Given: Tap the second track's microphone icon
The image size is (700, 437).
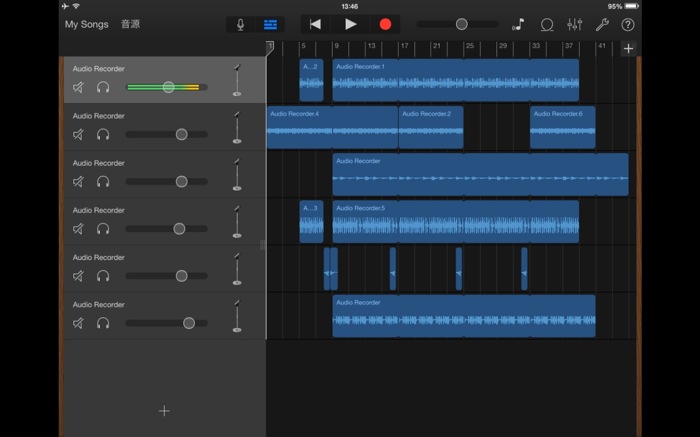Looking at the screenshot, I should click(x=237, y=128).
